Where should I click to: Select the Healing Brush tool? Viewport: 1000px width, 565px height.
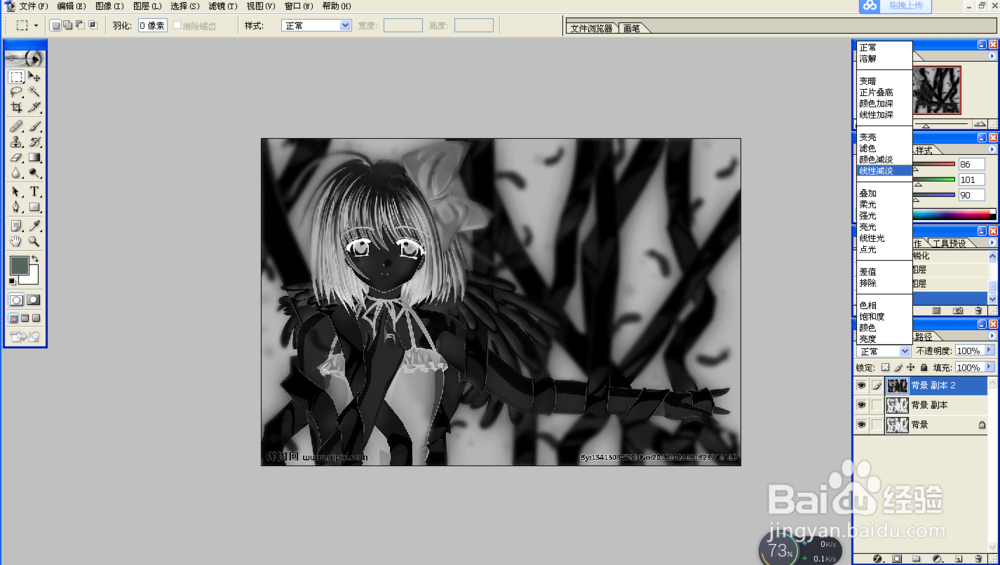tap(17, 126)
